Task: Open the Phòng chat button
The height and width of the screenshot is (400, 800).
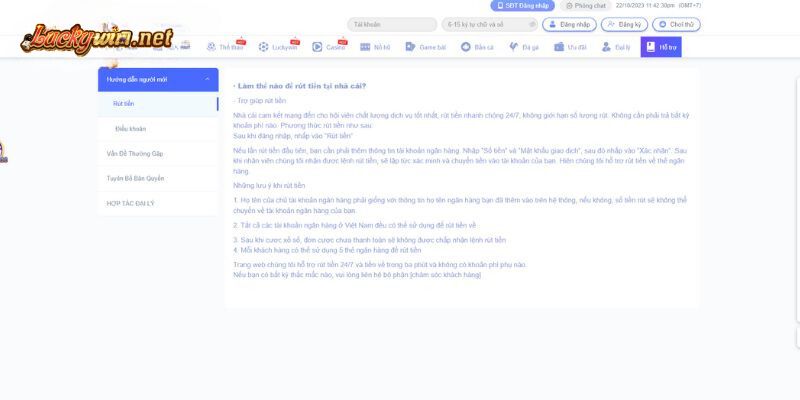Action: pyautogui.click(x=585, y=6)
